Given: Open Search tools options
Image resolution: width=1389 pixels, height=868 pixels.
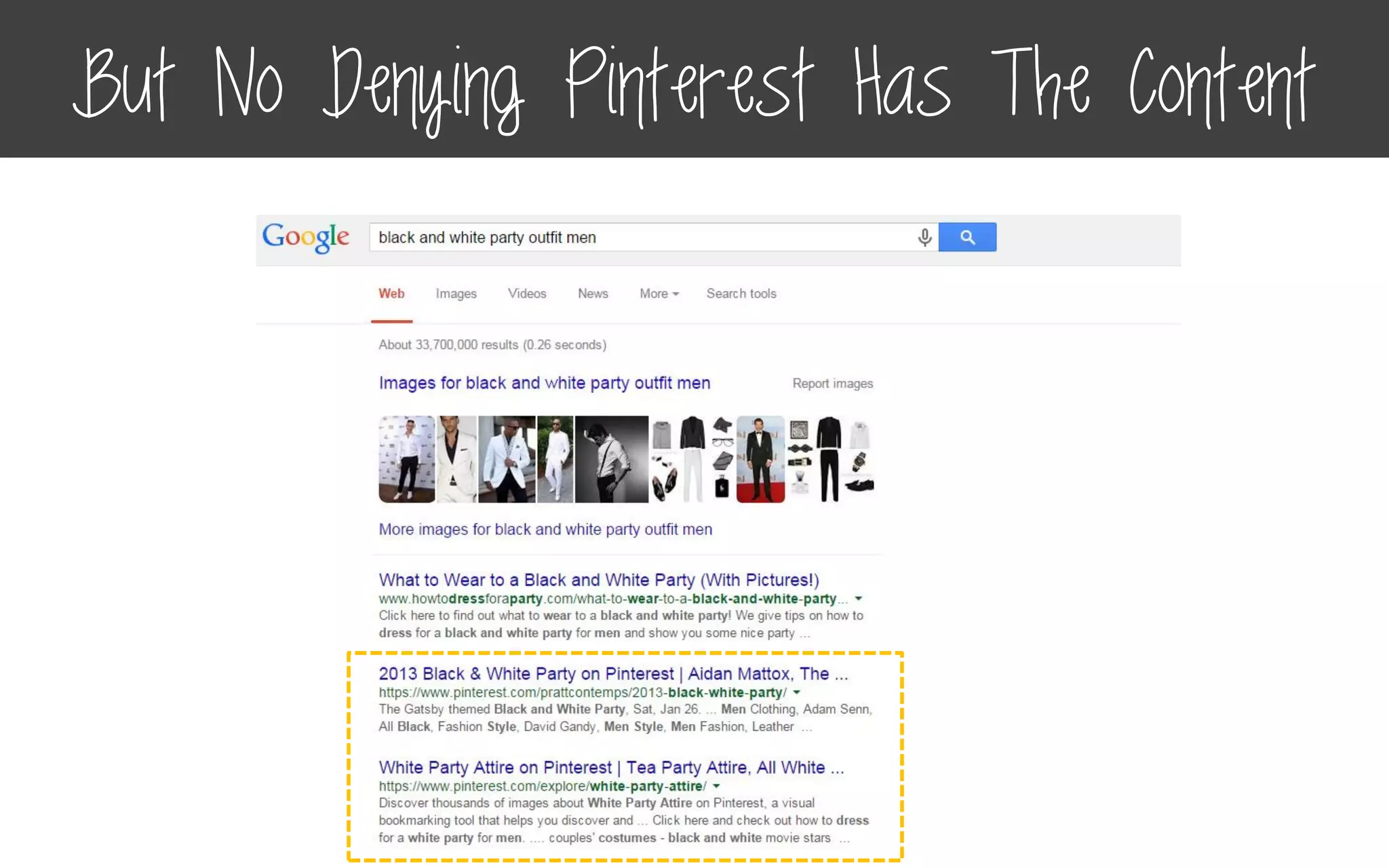Looking at the screenshot, I should pos(741,294).
